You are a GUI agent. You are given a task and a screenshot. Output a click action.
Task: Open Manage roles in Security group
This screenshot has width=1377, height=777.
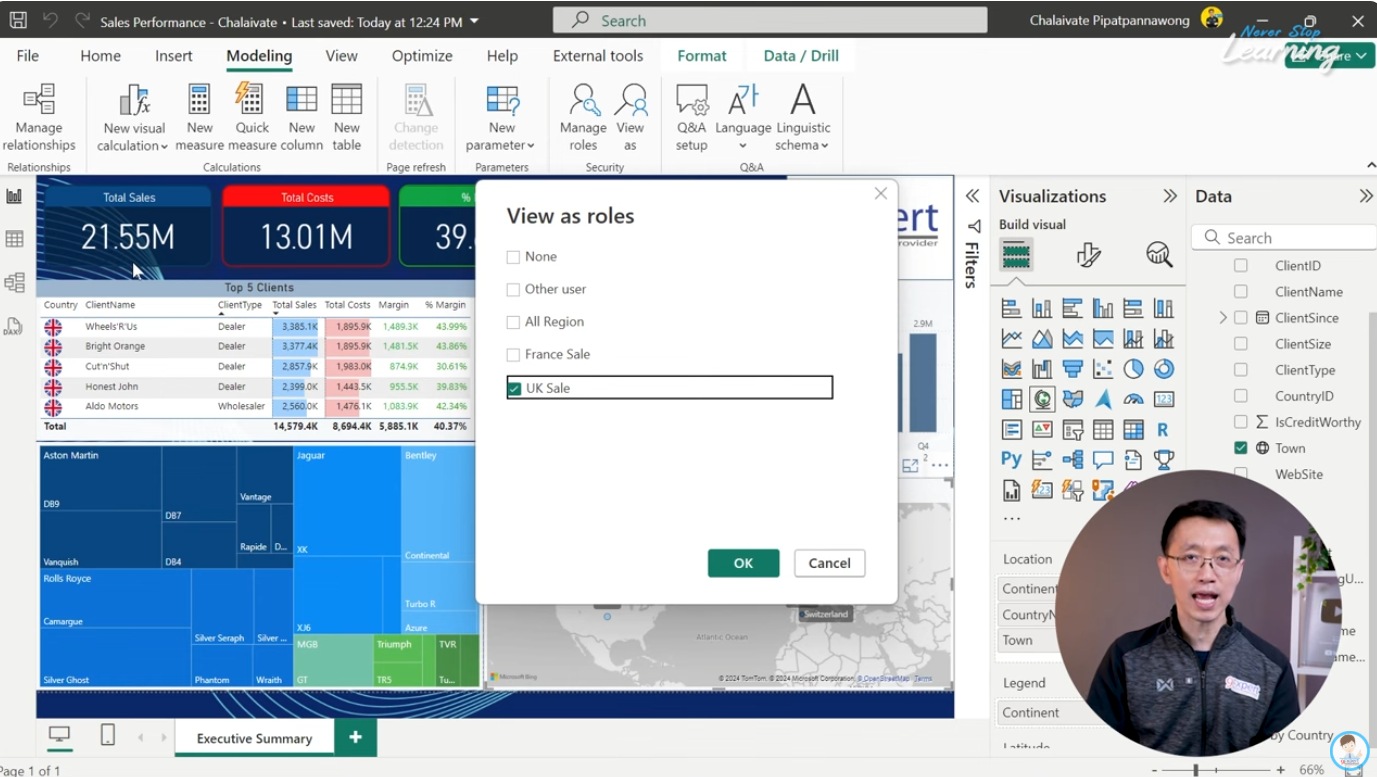[583, 101]
